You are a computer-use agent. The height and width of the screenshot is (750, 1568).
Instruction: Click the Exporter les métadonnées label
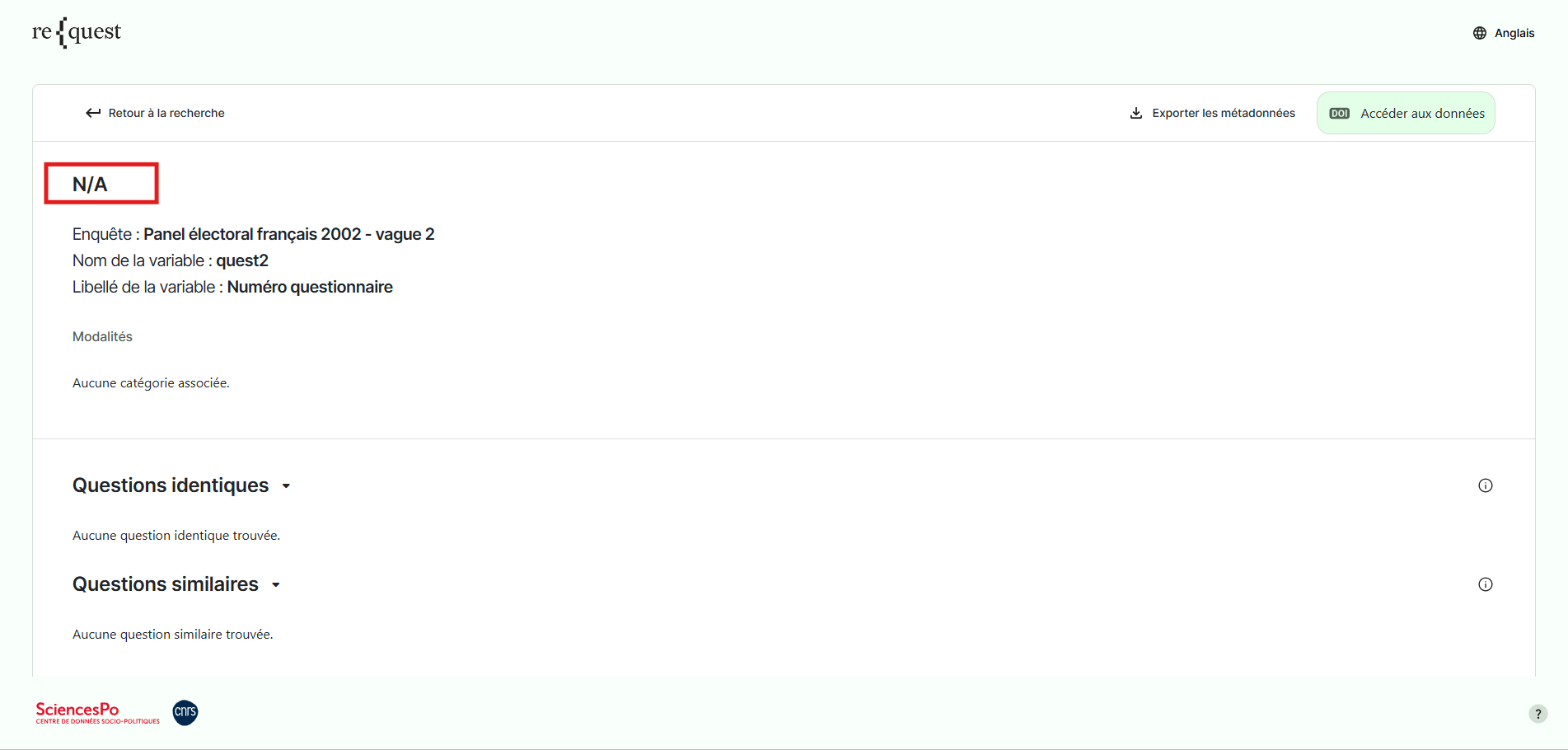[1223, 113]
